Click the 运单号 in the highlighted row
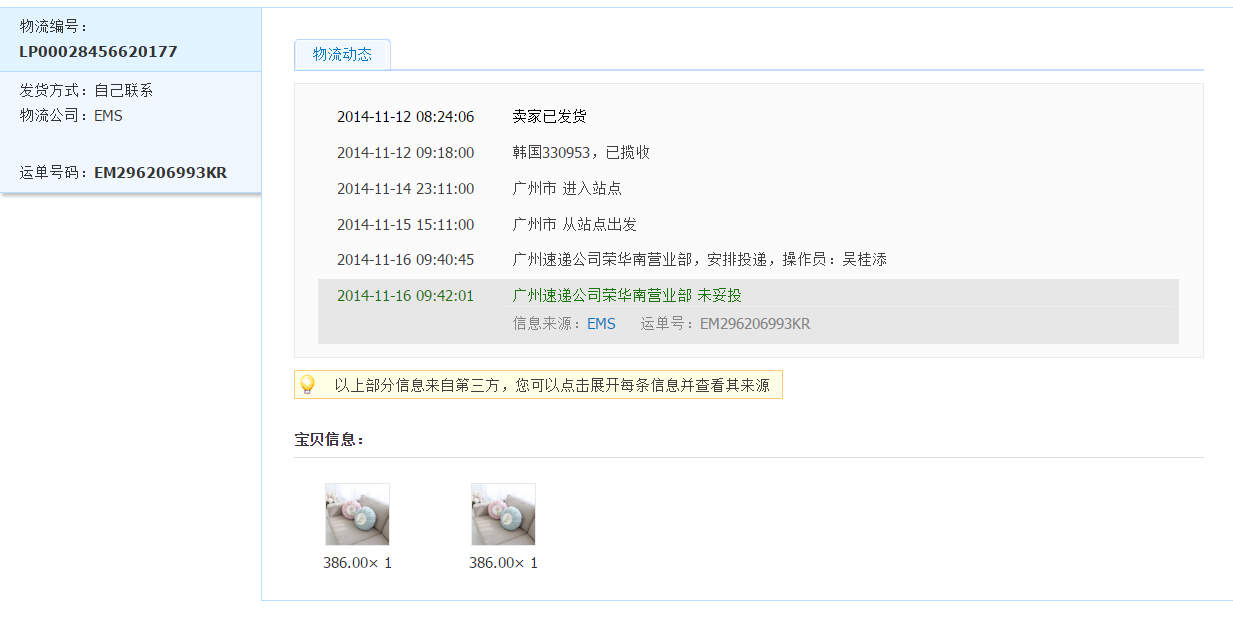This screenshot has width=1233, height=617. tap(754, 324)
